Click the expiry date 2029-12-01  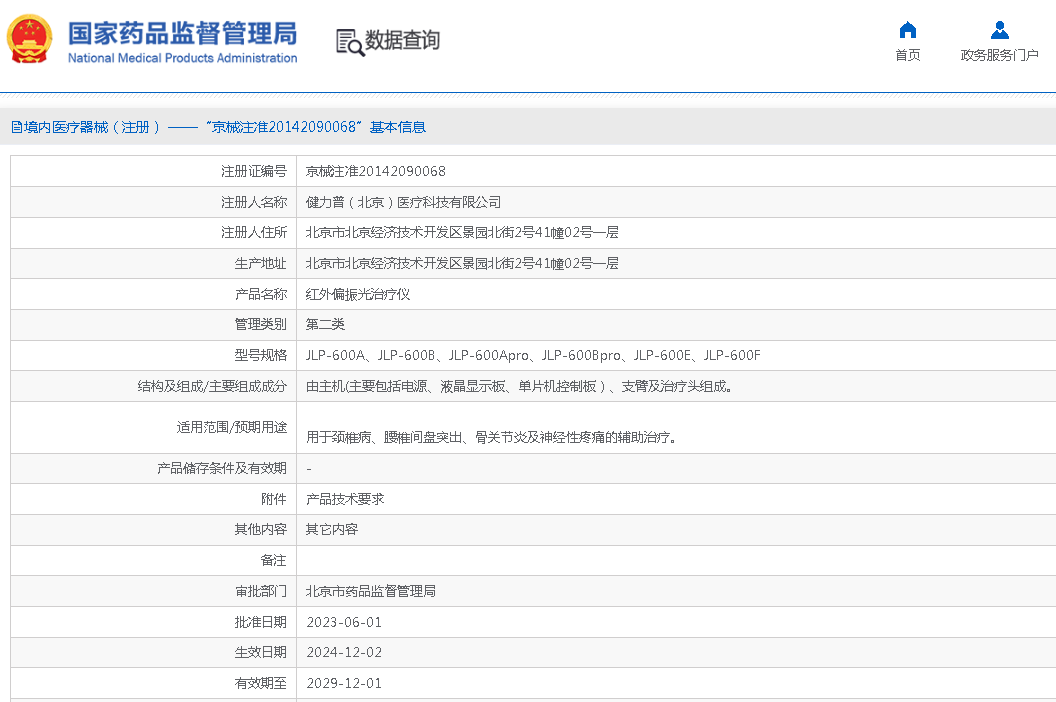343,683
